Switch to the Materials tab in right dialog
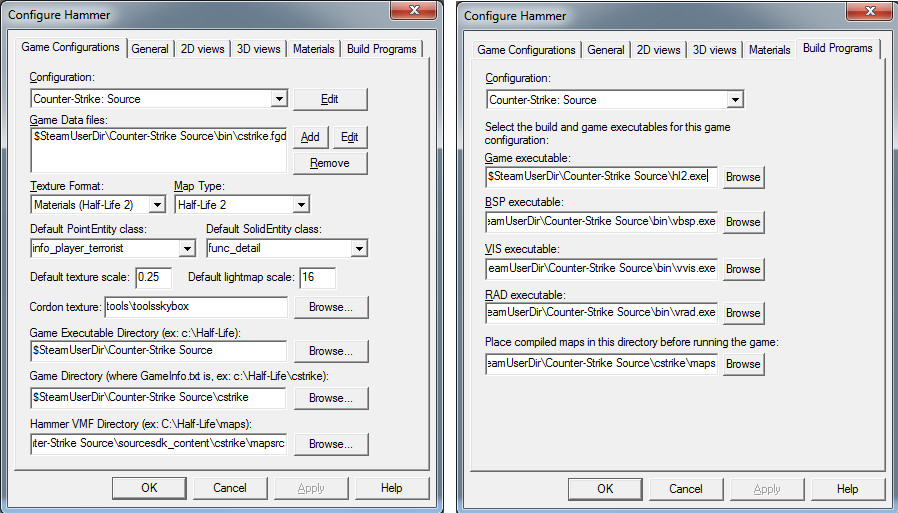 pos(769,50)
